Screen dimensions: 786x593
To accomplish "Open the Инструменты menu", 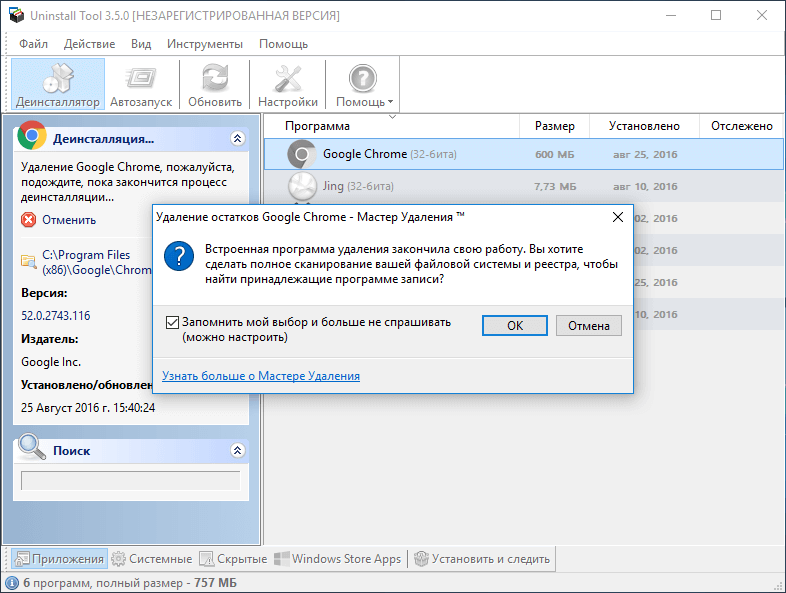I will (x=205, y=44).
